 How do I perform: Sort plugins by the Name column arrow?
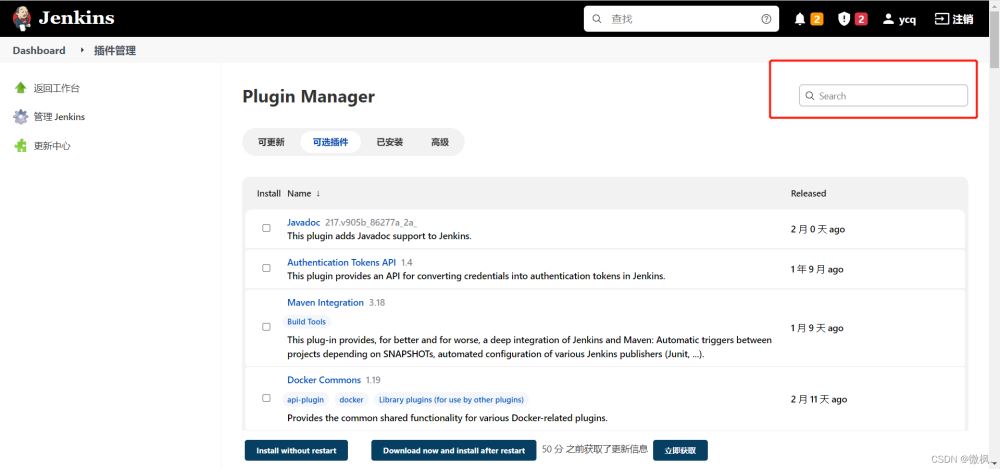(x=318, y=193)
